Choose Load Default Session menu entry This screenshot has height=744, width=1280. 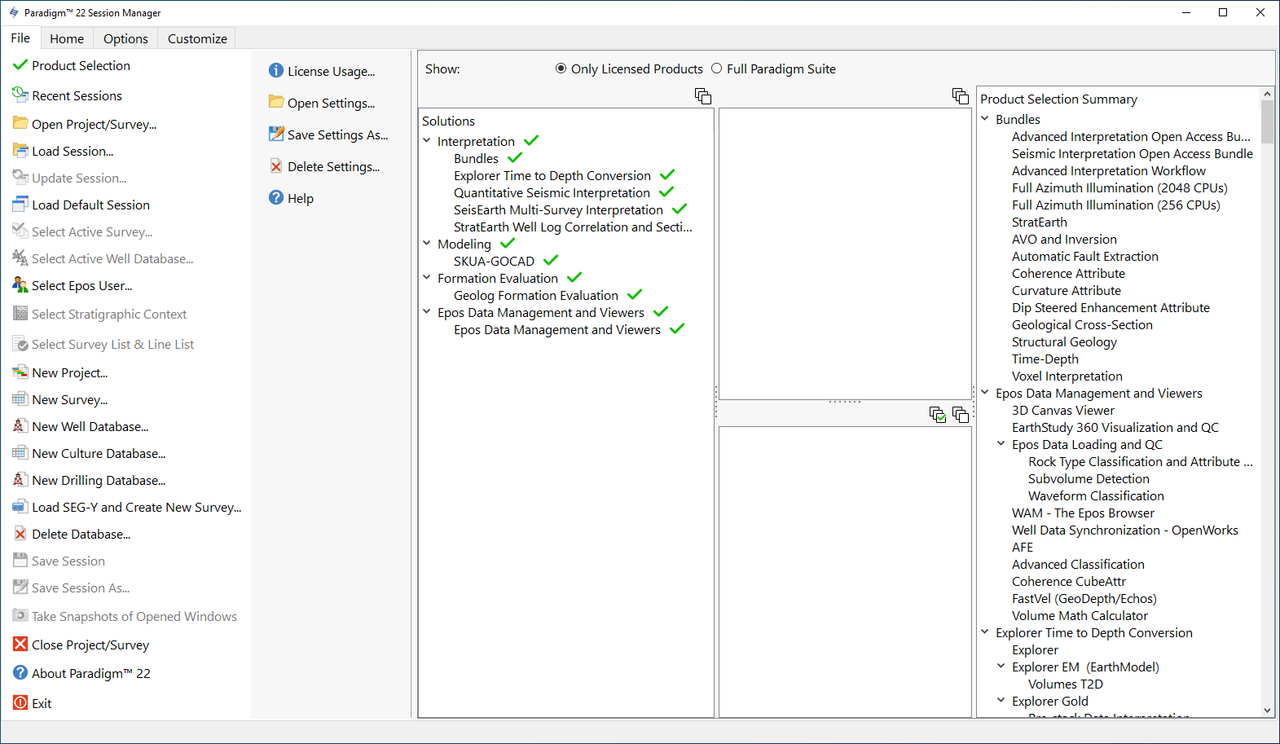point(91,204)
